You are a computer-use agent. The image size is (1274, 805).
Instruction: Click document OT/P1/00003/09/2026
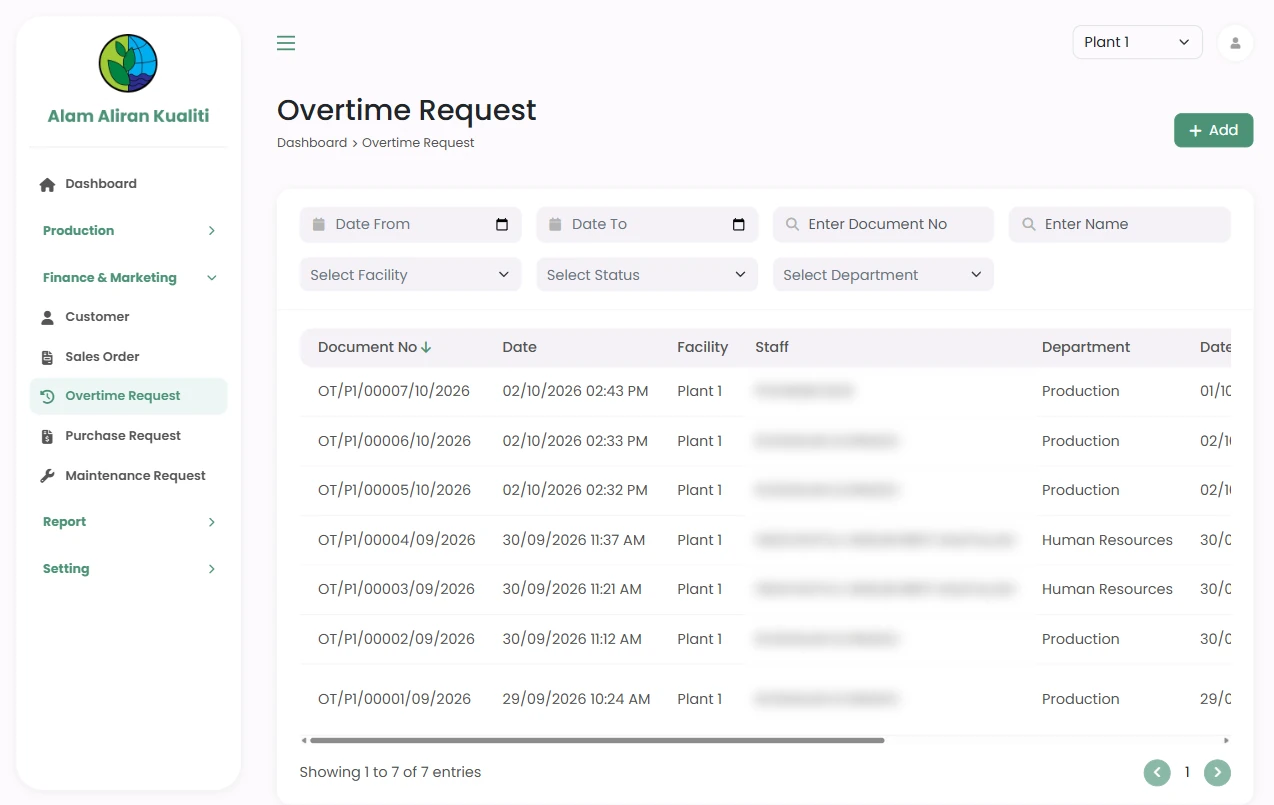click(x=396, y=589)
